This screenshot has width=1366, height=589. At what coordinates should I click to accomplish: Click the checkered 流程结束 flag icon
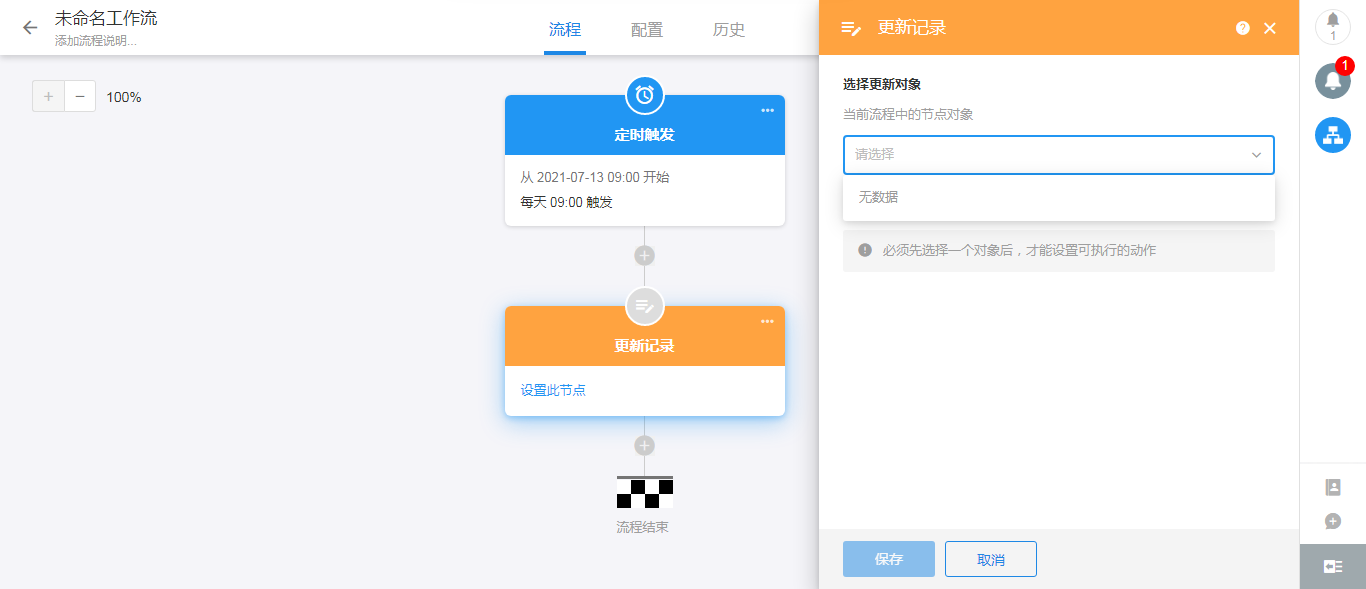tap(645, 491)
